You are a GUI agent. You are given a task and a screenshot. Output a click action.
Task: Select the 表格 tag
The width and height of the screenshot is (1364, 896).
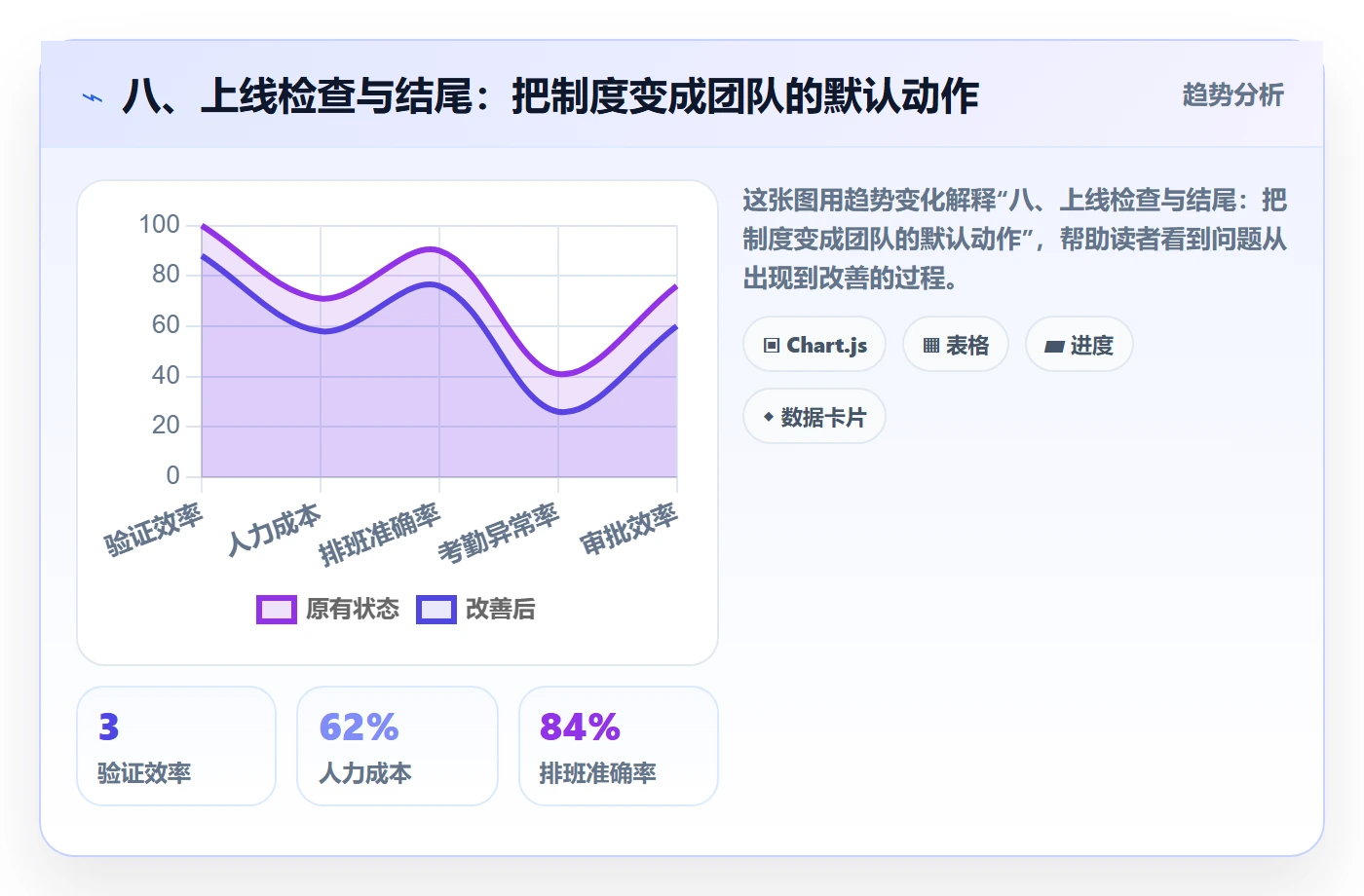click(x=956, y=345)
